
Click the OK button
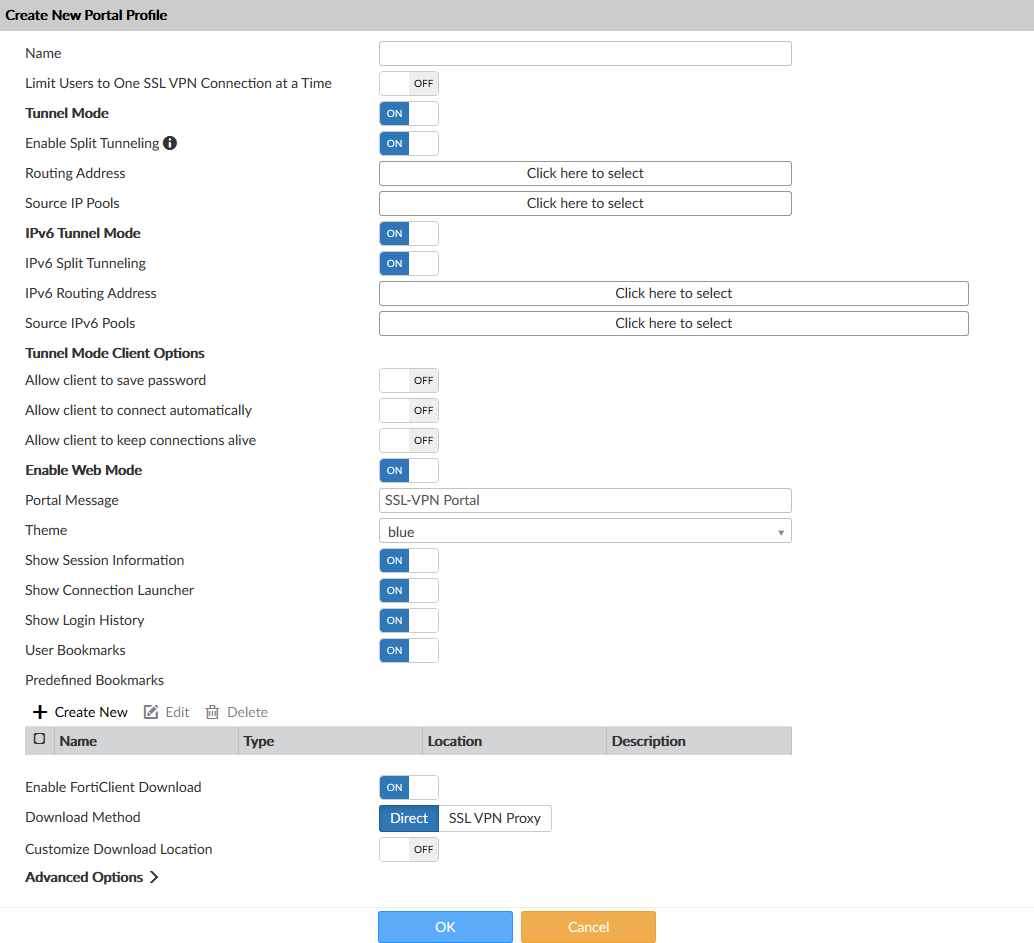point(445,926)
